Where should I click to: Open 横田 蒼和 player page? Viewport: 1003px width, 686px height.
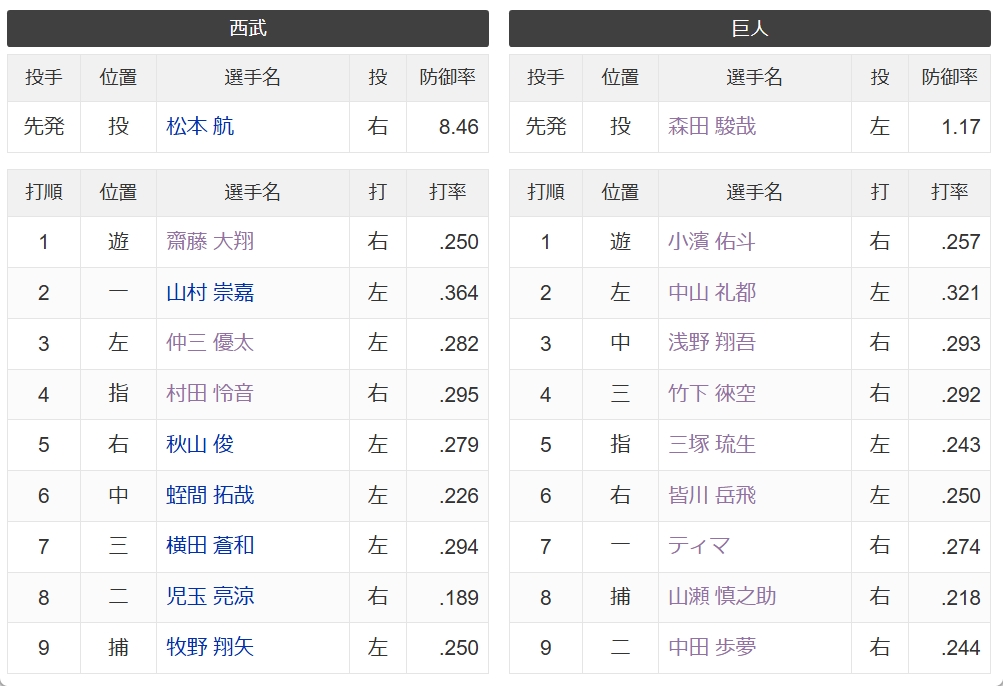point(210,546)
